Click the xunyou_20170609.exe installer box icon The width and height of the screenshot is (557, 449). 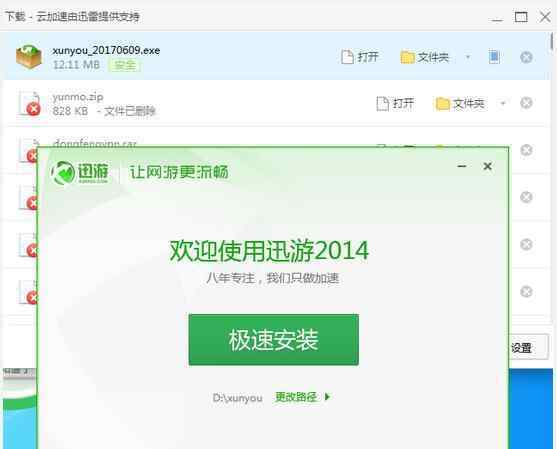(29, 56)
